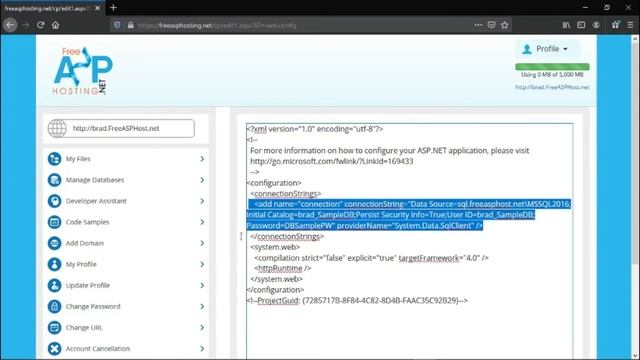Click the Change Password lock icon

click(x=54, y=307)
